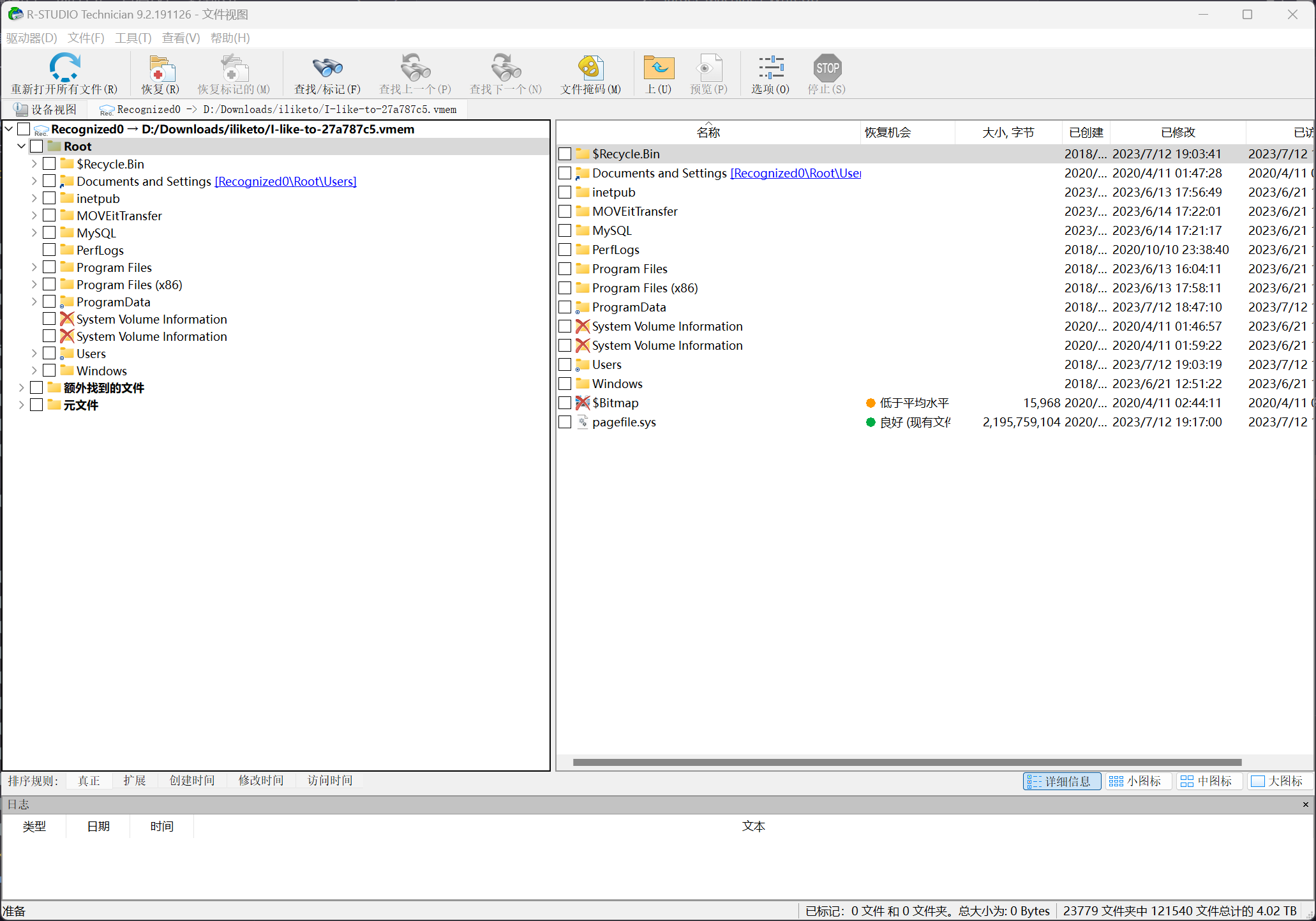The width and height of the screenshot is (1316, 921).
Task: Expand the MySQL tree node
Action: pos(34,232)
